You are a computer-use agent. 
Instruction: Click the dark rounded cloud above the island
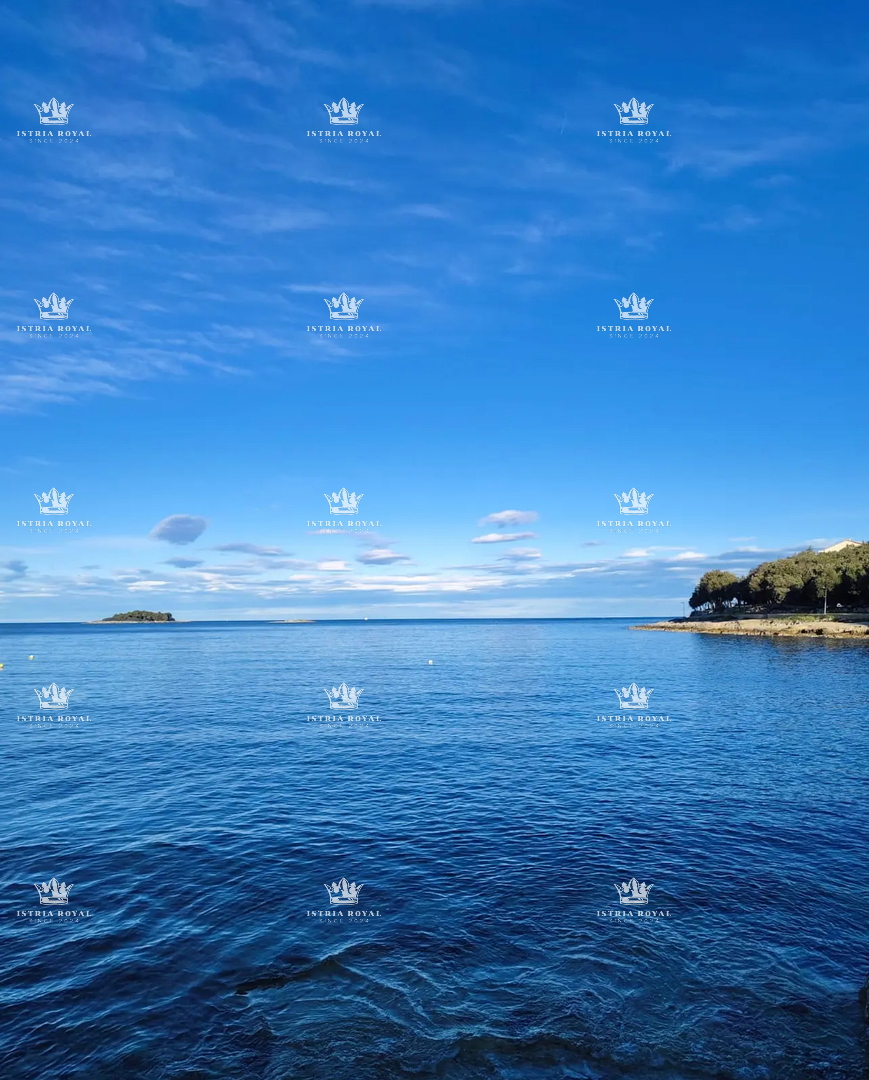pos(179,528)
